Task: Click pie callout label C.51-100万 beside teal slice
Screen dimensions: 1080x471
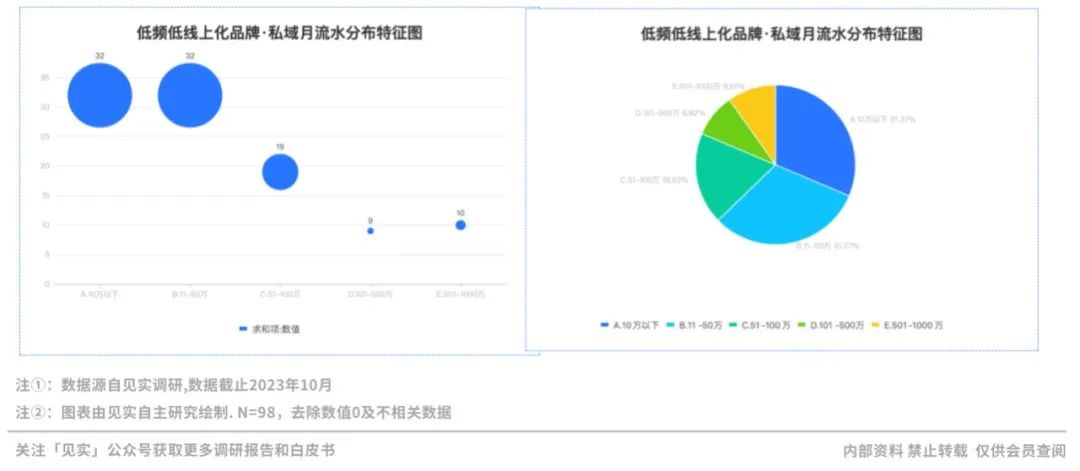Action: 654,180
